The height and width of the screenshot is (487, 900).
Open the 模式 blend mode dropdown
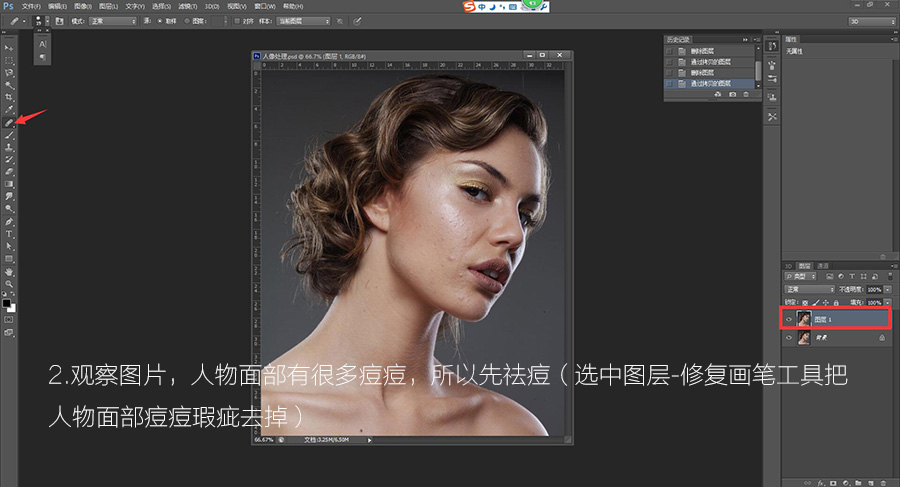pyautogui.click(x=113, y=20)
